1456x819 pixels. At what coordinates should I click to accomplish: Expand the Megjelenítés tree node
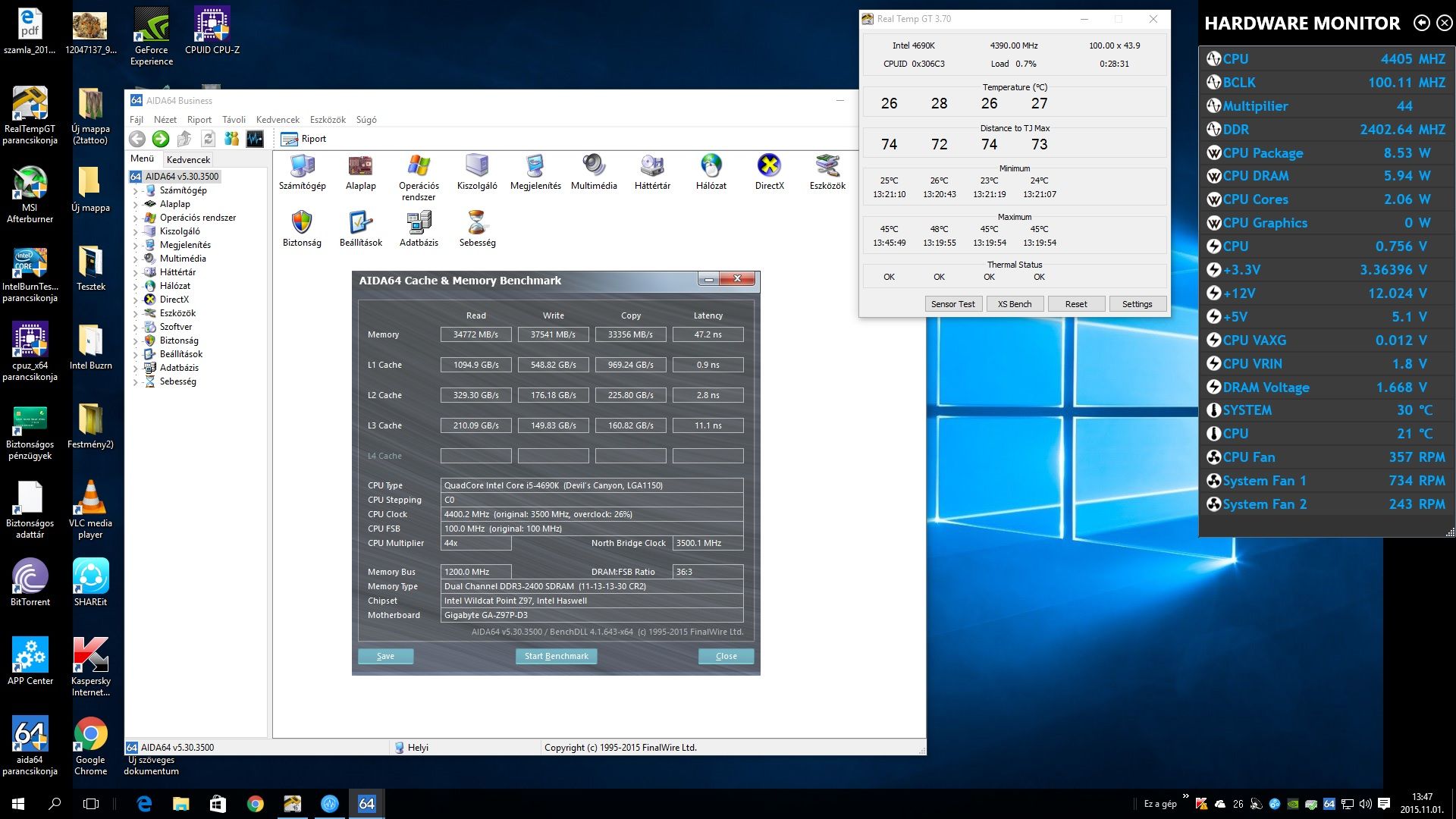pos(136,245)
